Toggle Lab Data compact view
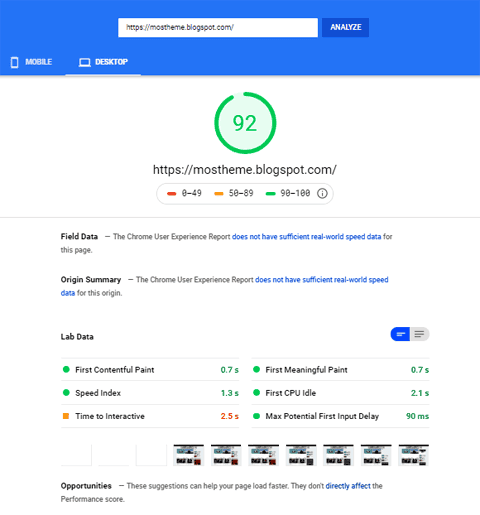480x515 pixels. [x=400, y=334]
